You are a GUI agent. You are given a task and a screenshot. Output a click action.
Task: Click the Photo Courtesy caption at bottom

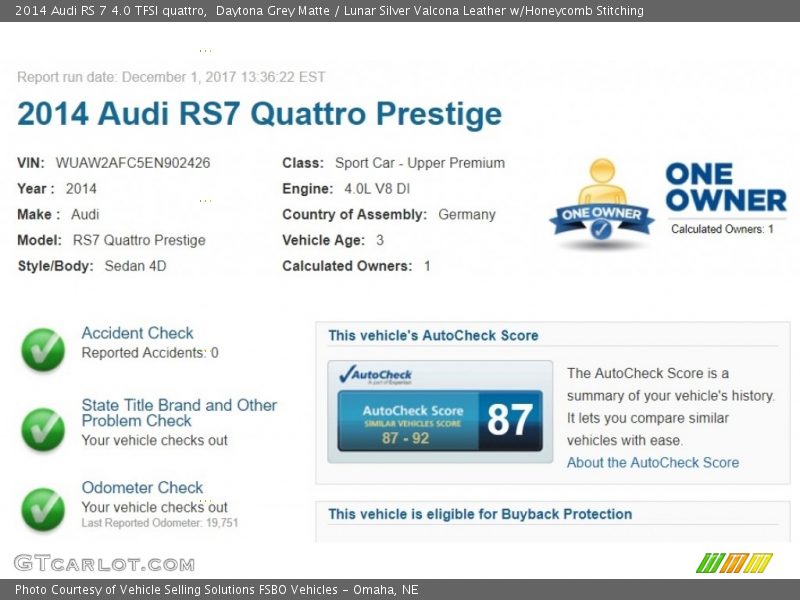[x=216, y=590]
